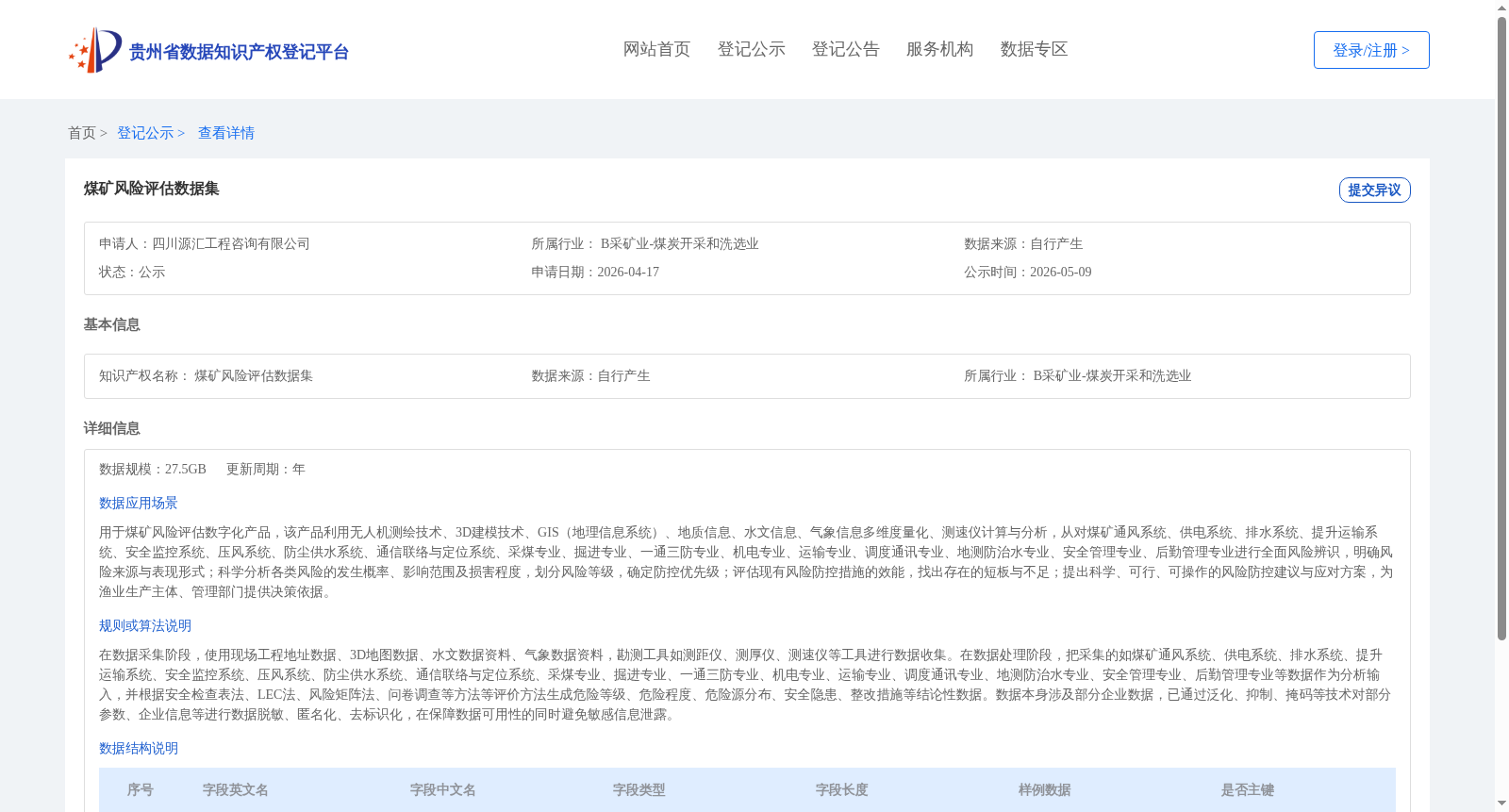The height and width of the screenshot is (812, 1509).
Task: Go to 首页 in the breadcrumb
Action: coord(82,133)
